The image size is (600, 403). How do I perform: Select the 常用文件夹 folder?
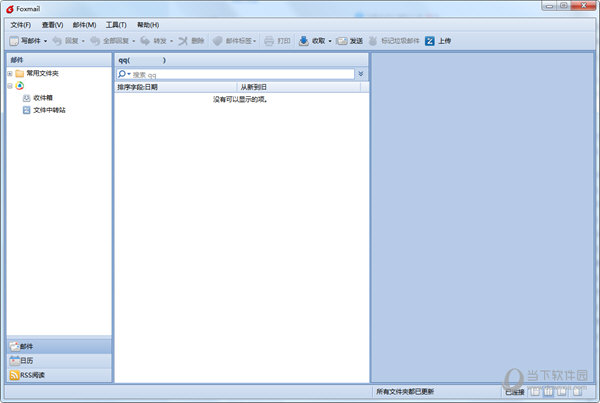[x=42, y=73]
